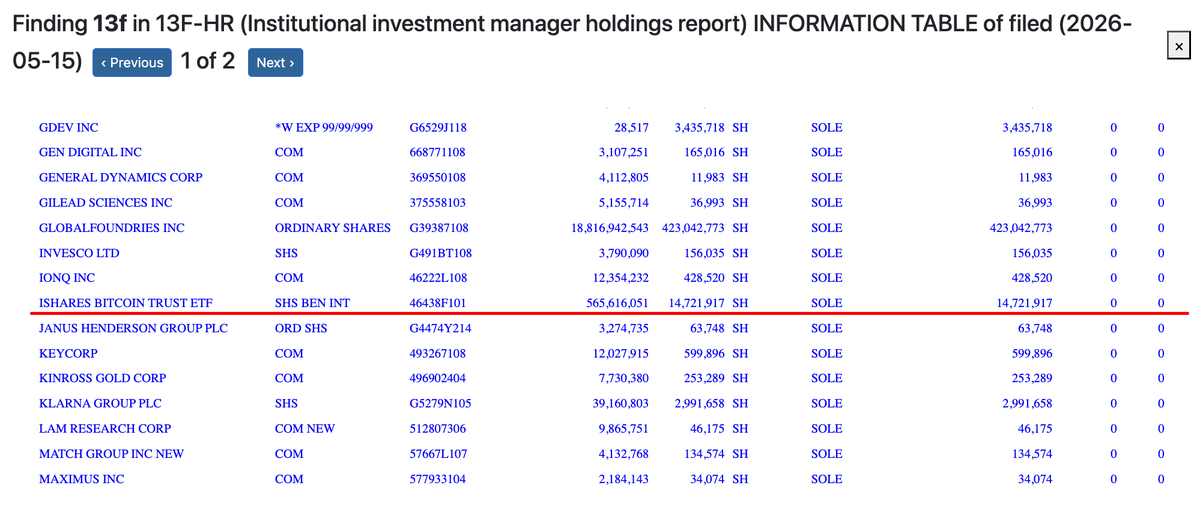Select GILEAD SCIENCES INC name

(106, 203)
